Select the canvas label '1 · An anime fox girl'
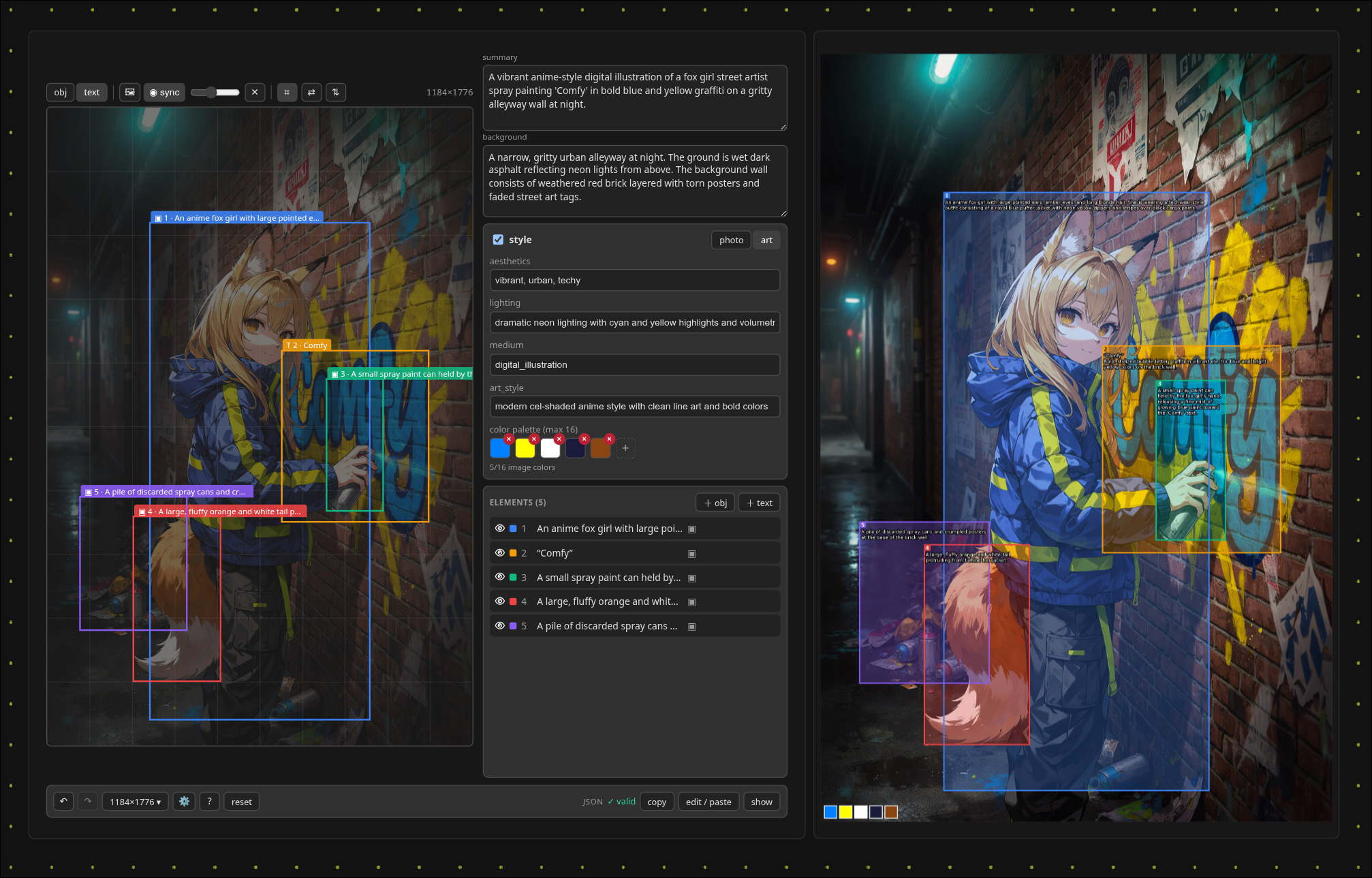The width and height of the screenshot is (1372, 878). [x=236, y=218]
